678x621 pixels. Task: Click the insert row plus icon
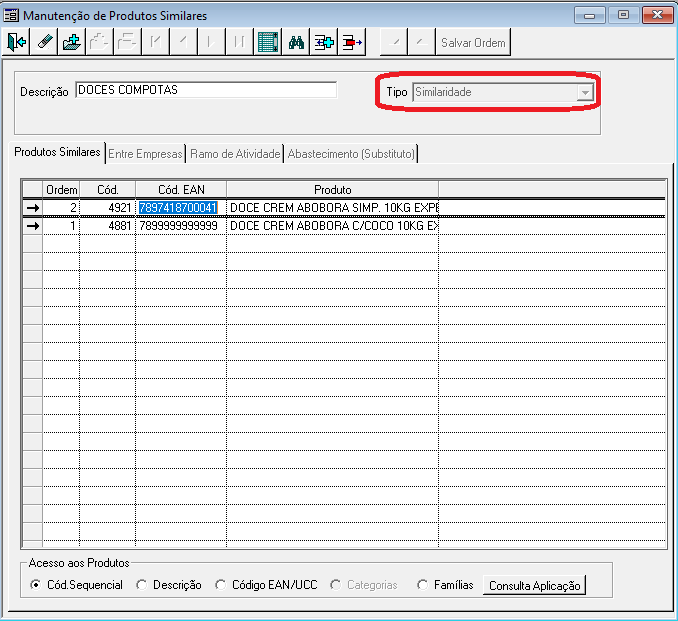[x=324, y=42]
